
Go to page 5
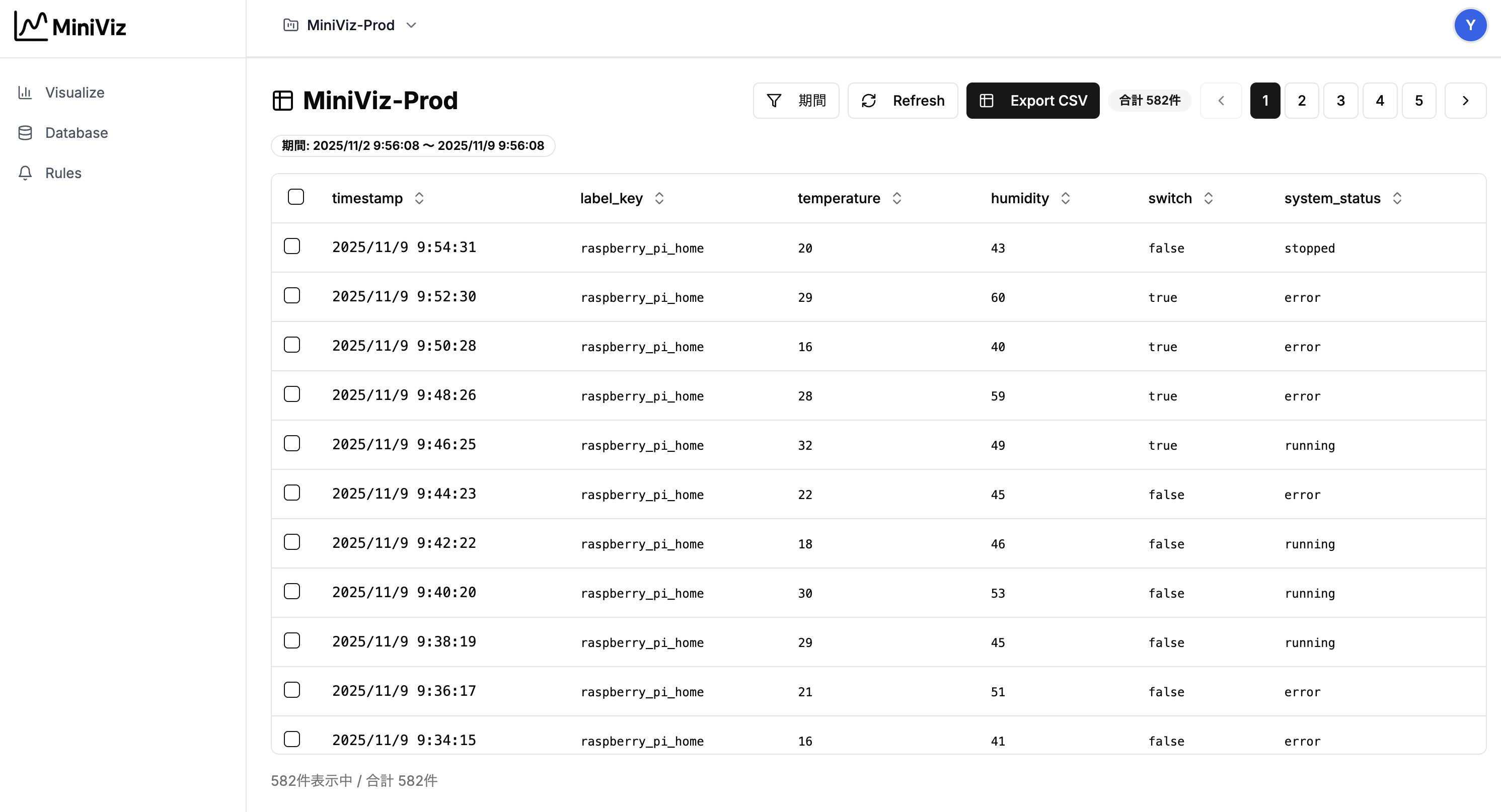point(1419,100)
